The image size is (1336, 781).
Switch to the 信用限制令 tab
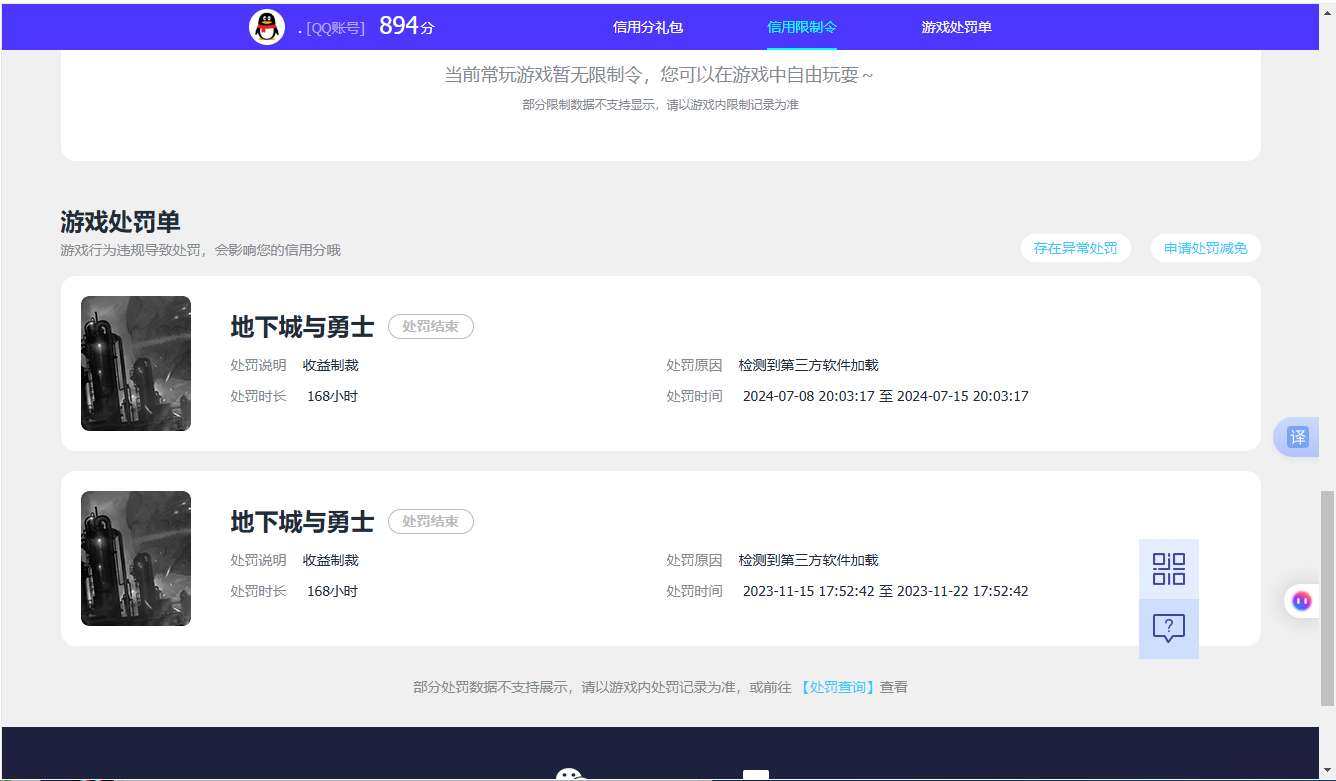coord(802,27)
